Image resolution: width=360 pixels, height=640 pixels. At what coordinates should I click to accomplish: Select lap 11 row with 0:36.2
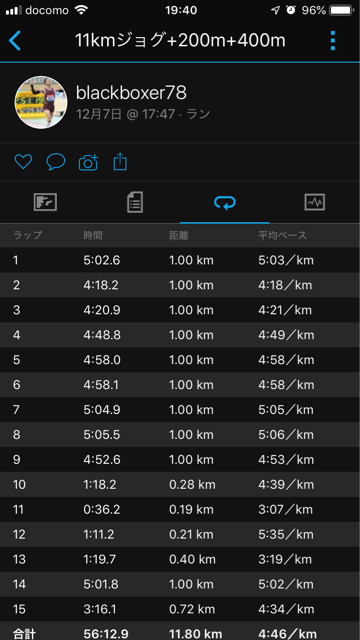(x=180, y=509)
